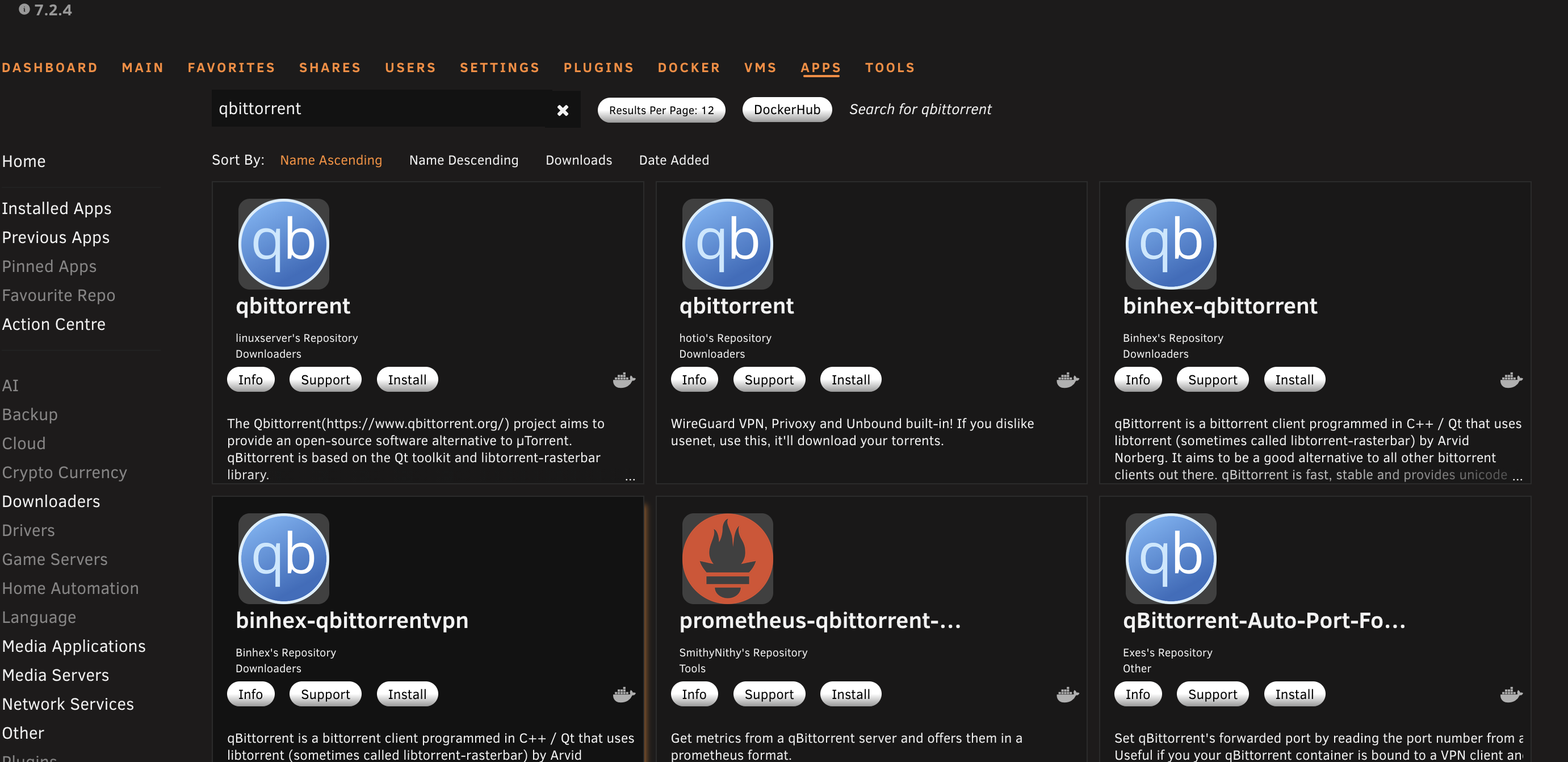
Task: Open the Favorites tab
Action: pos(231,68)
